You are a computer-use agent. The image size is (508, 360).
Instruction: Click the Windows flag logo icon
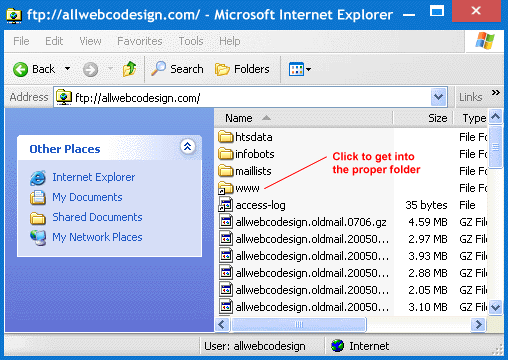click(485, 41)
